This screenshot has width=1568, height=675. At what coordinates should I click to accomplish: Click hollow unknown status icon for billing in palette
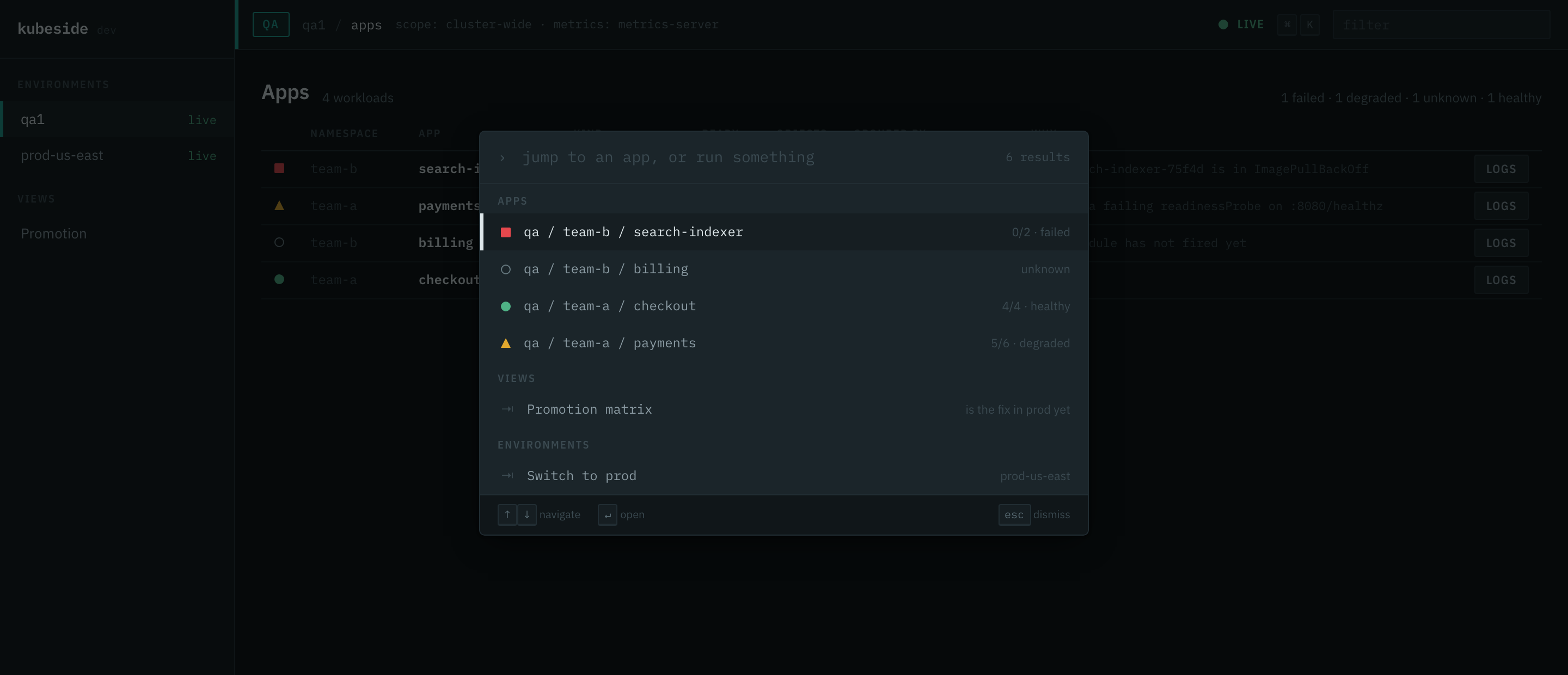(x=505, y=269)
